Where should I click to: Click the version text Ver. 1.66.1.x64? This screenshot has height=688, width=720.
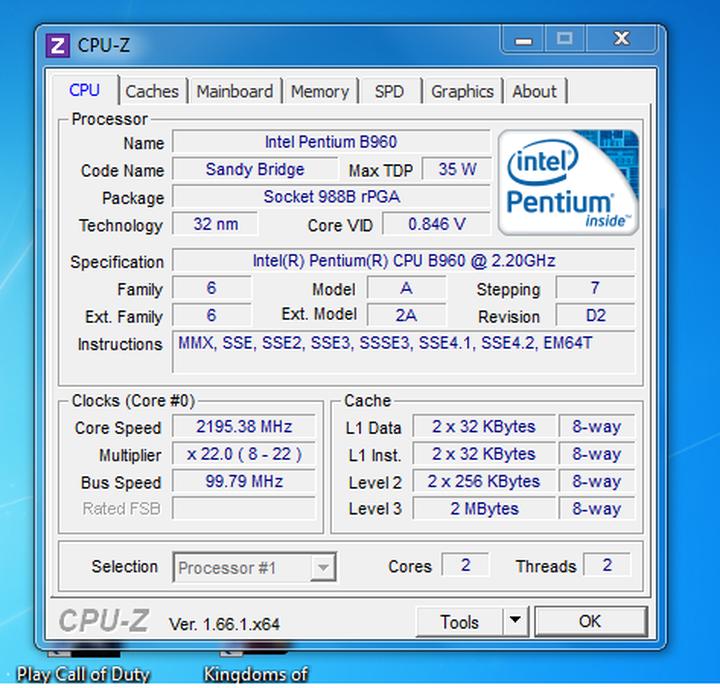225,624
